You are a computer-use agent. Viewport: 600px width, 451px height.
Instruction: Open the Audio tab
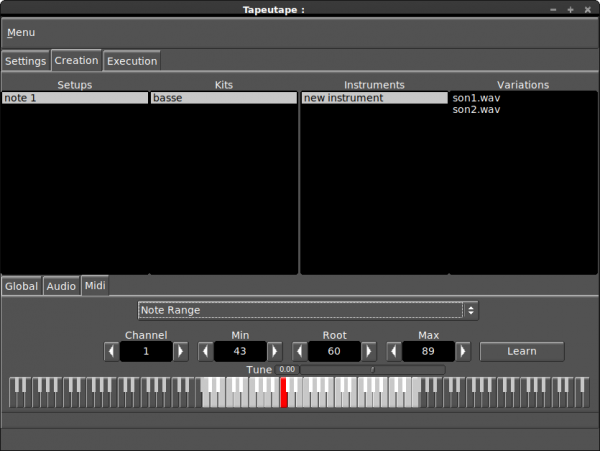tap(61, 286)
